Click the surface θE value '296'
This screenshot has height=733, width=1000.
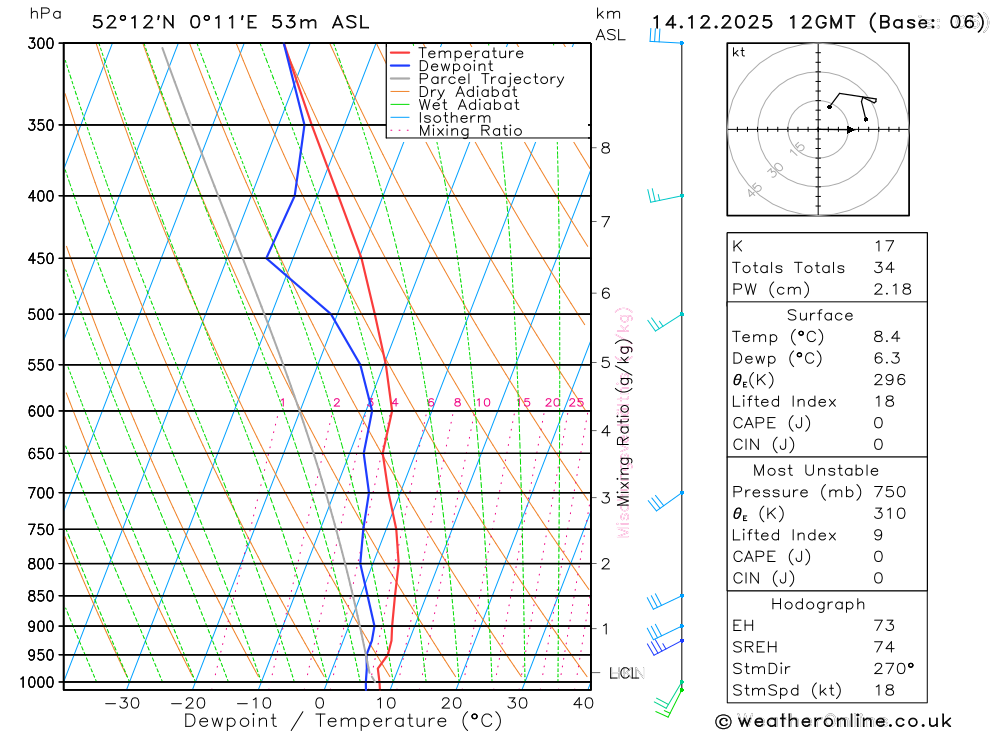click(890, 380)
